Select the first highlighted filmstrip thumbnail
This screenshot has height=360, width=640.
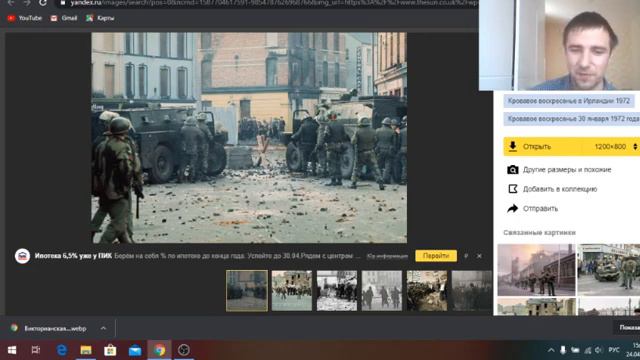(x=247, y=291)
